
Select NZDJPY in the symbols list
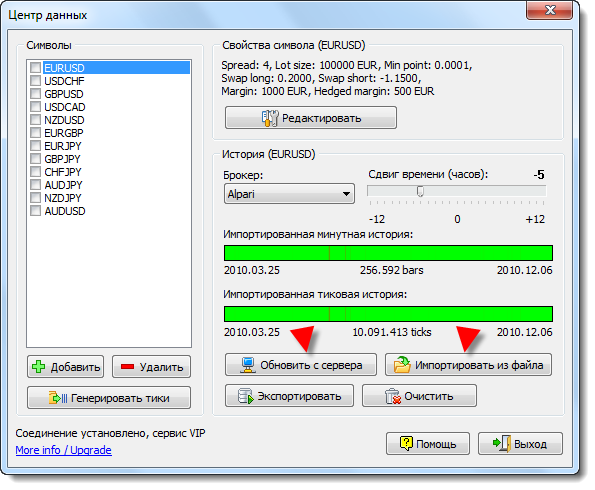click(x=63, y=198)
